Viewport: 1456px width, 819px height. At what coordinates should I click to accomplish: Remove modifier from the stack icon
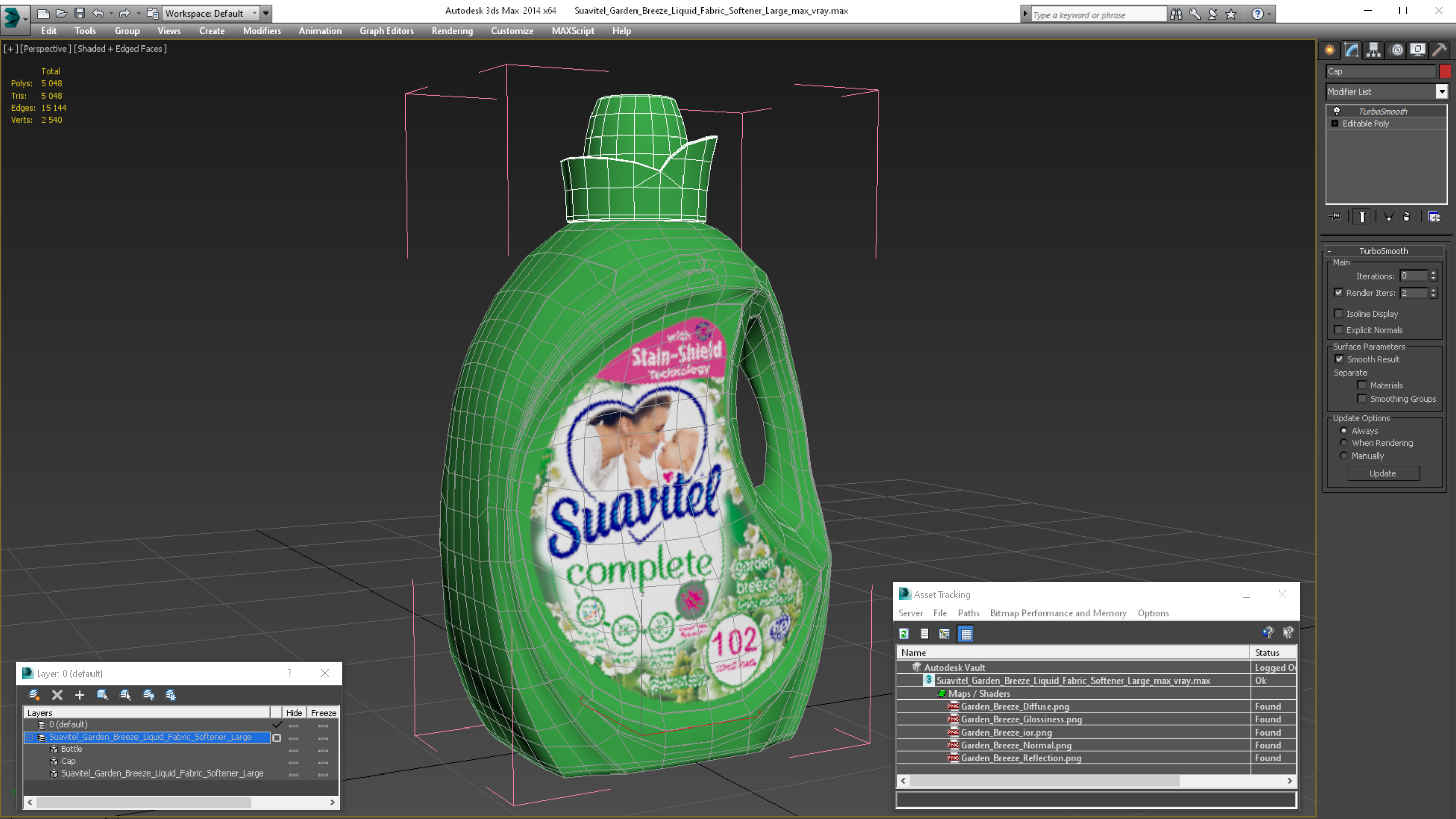(1407, 216)
